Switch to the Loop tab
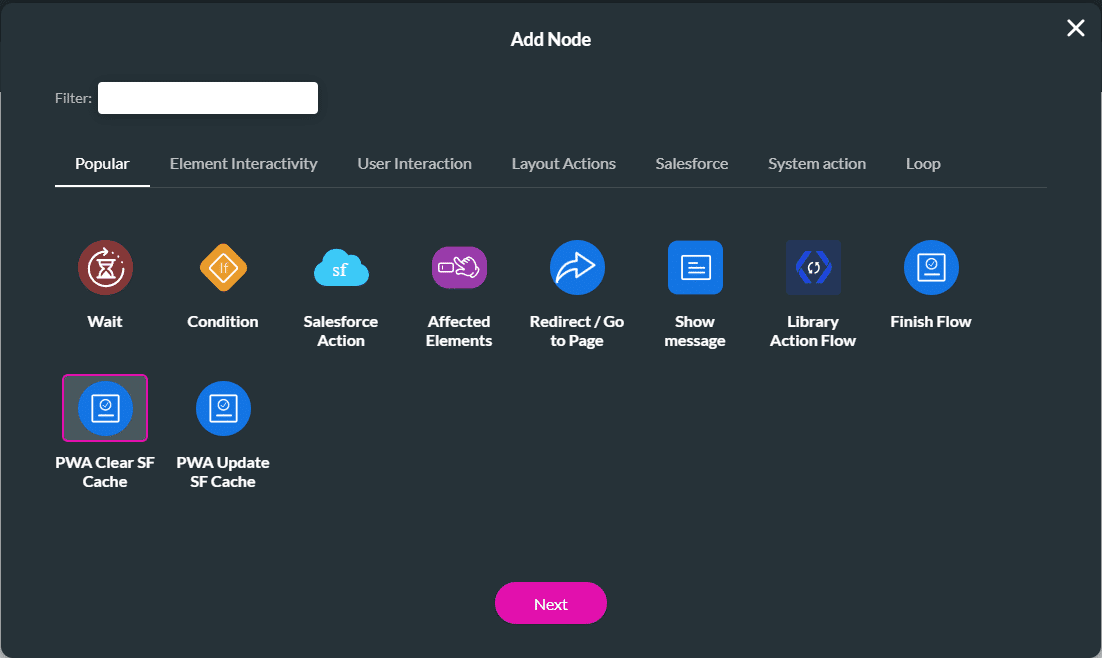This screenshot has width=1102, height=658. 922,164
